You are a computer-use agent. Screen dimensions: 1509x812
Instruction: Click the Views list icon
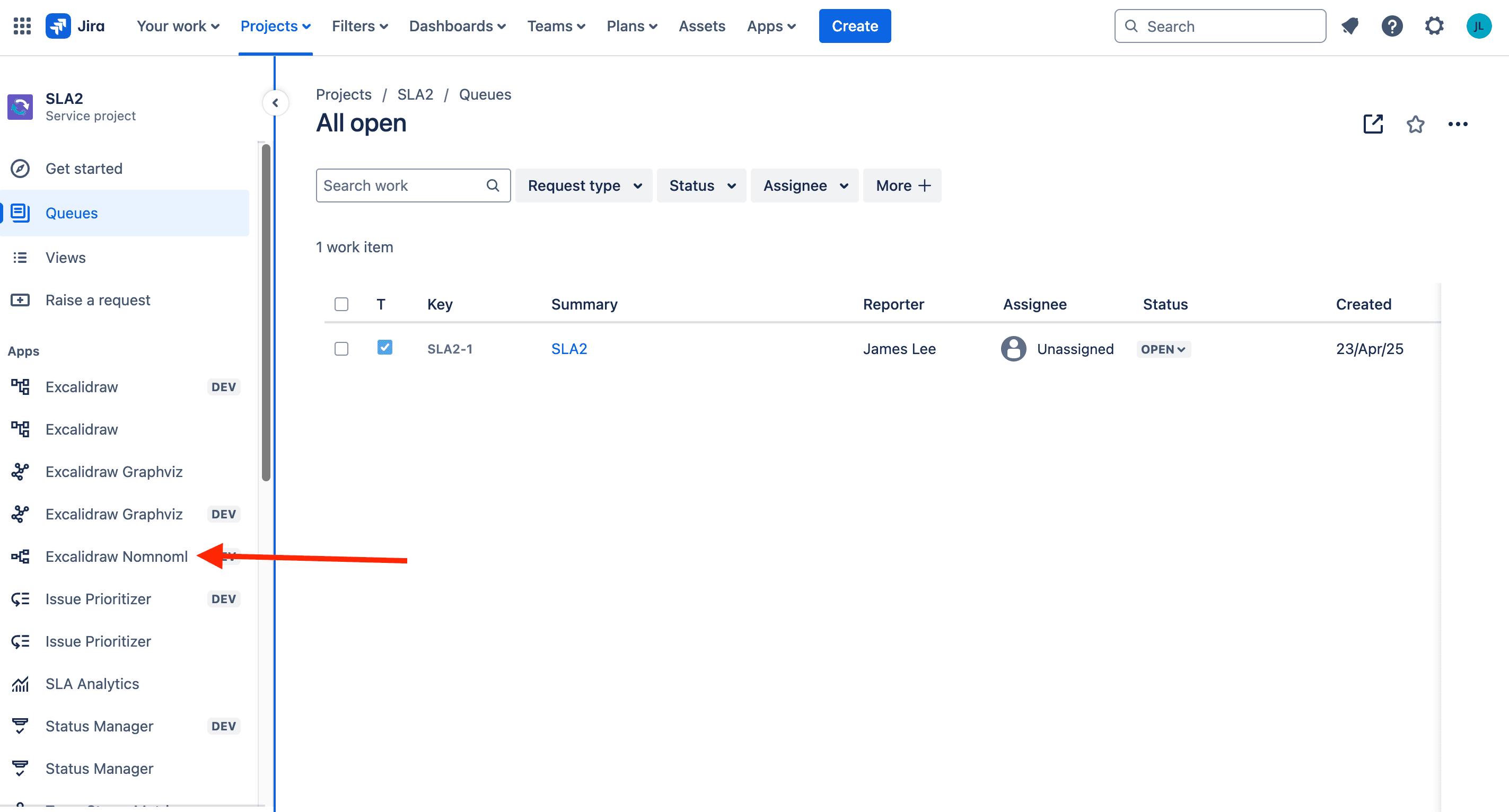tap(21, 258)
